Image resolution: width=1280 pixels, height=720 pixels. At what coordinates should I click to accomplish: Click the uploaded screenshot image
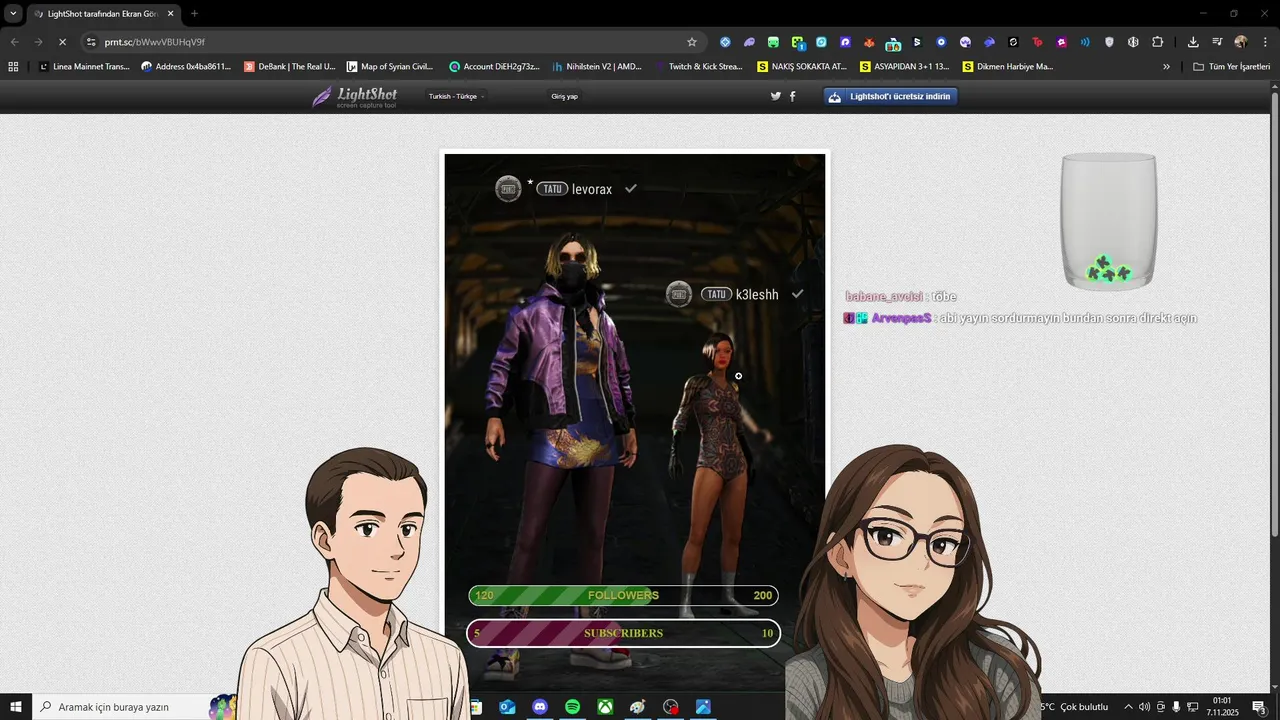(x=635, y=421)
